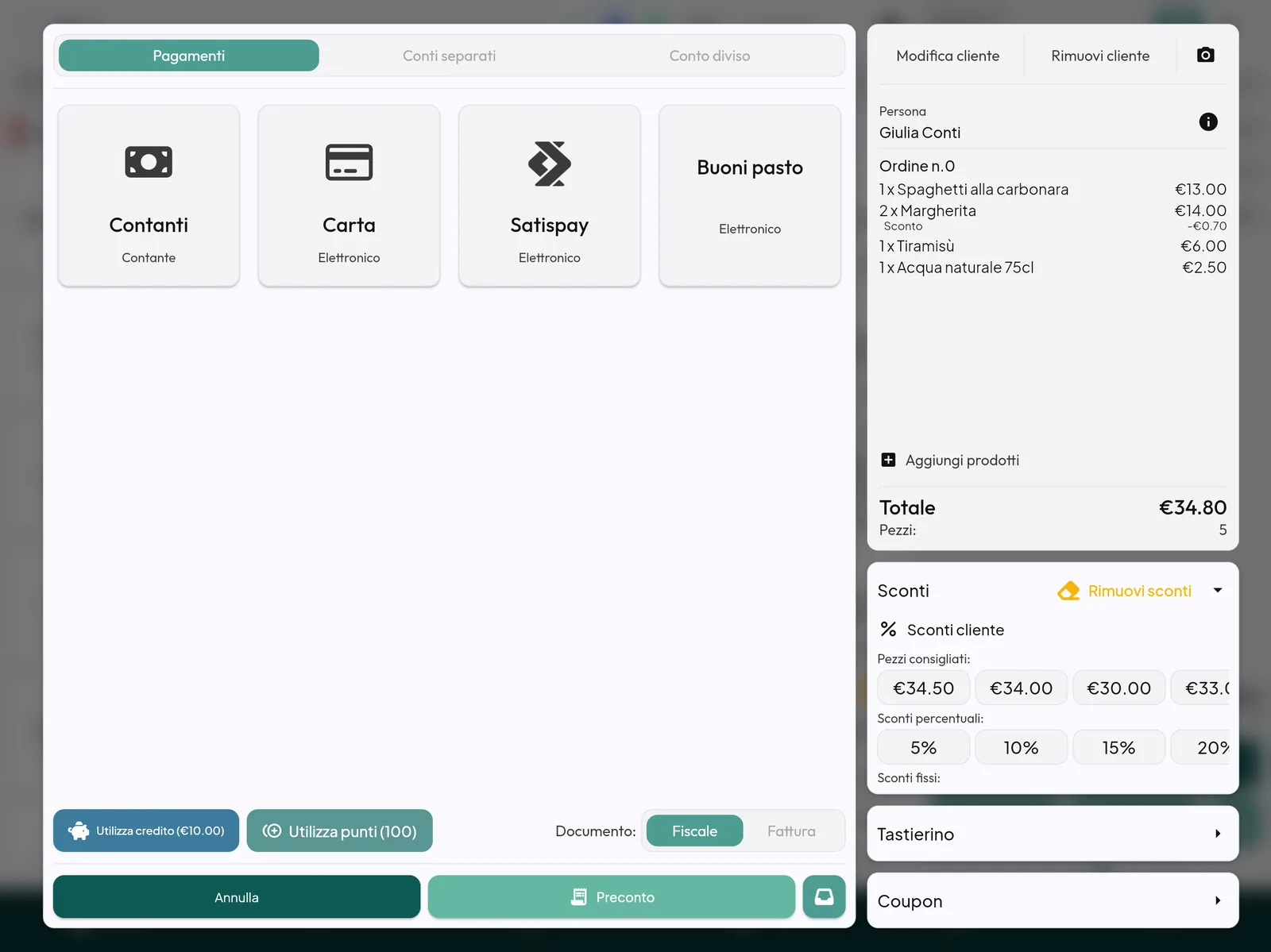Select the Spaghetti alla carbonara order line

[x=1053, y=189]
